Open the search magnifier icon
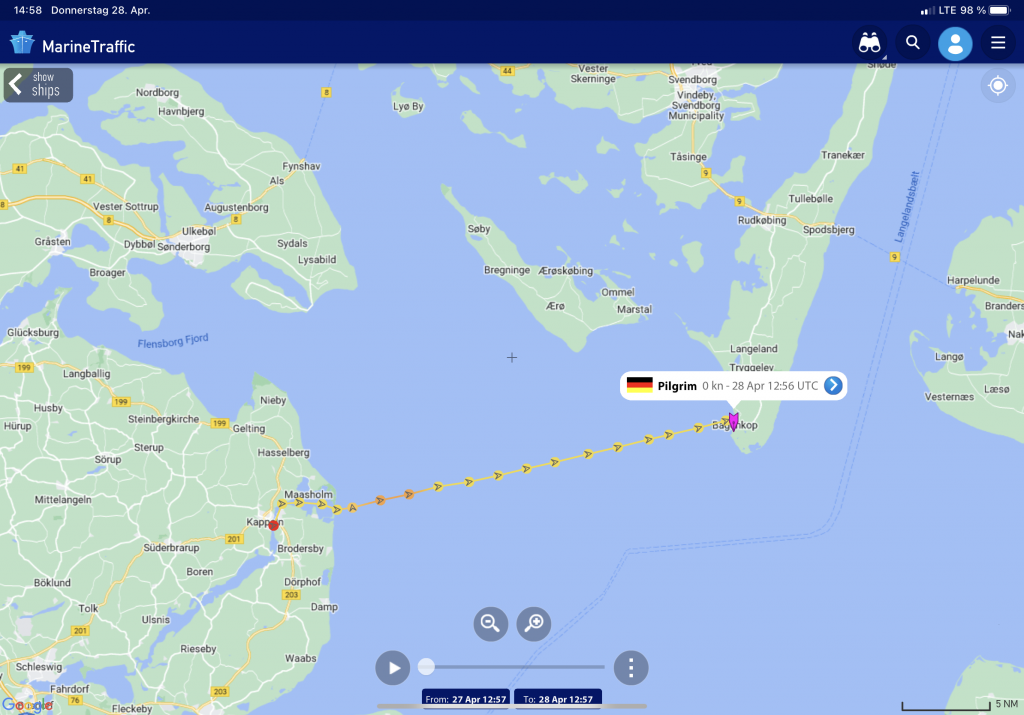Screen dimensions: 1024x715 pos(912,43)
